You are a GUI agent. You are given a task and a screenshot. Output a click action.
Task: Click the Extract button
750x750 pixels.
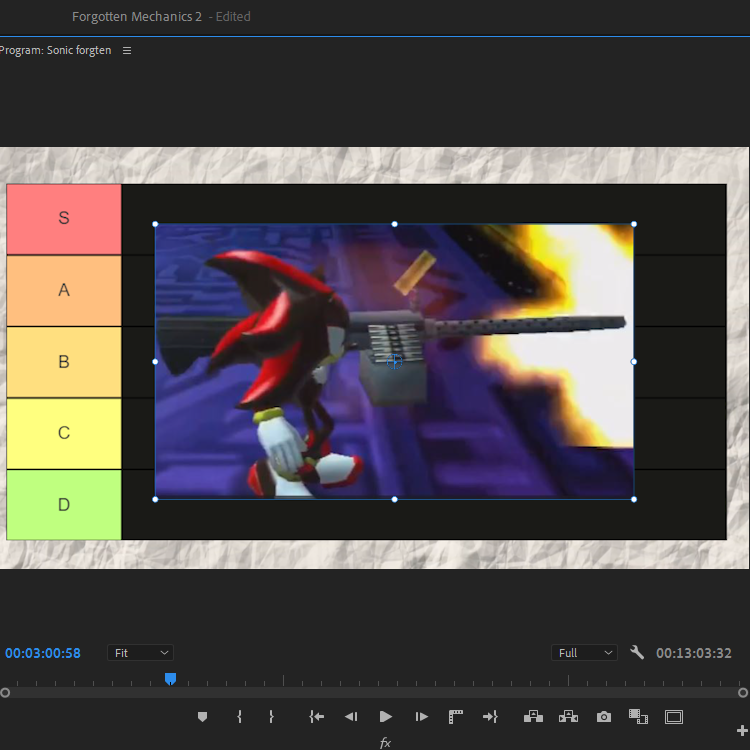568,717
